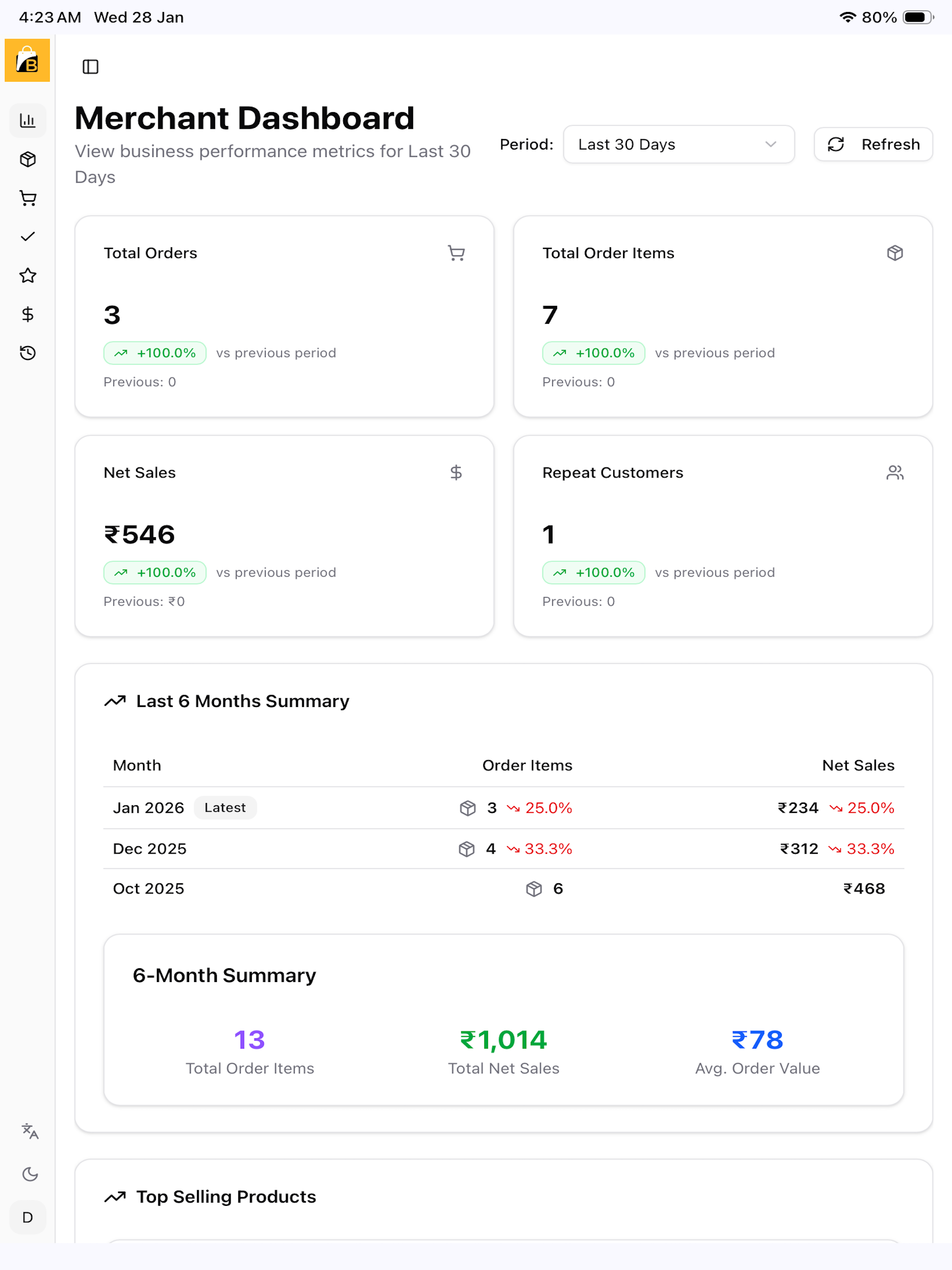952x1270 pixels.
Task: Open the history clock sidebar icon
Action: point(28,353)
